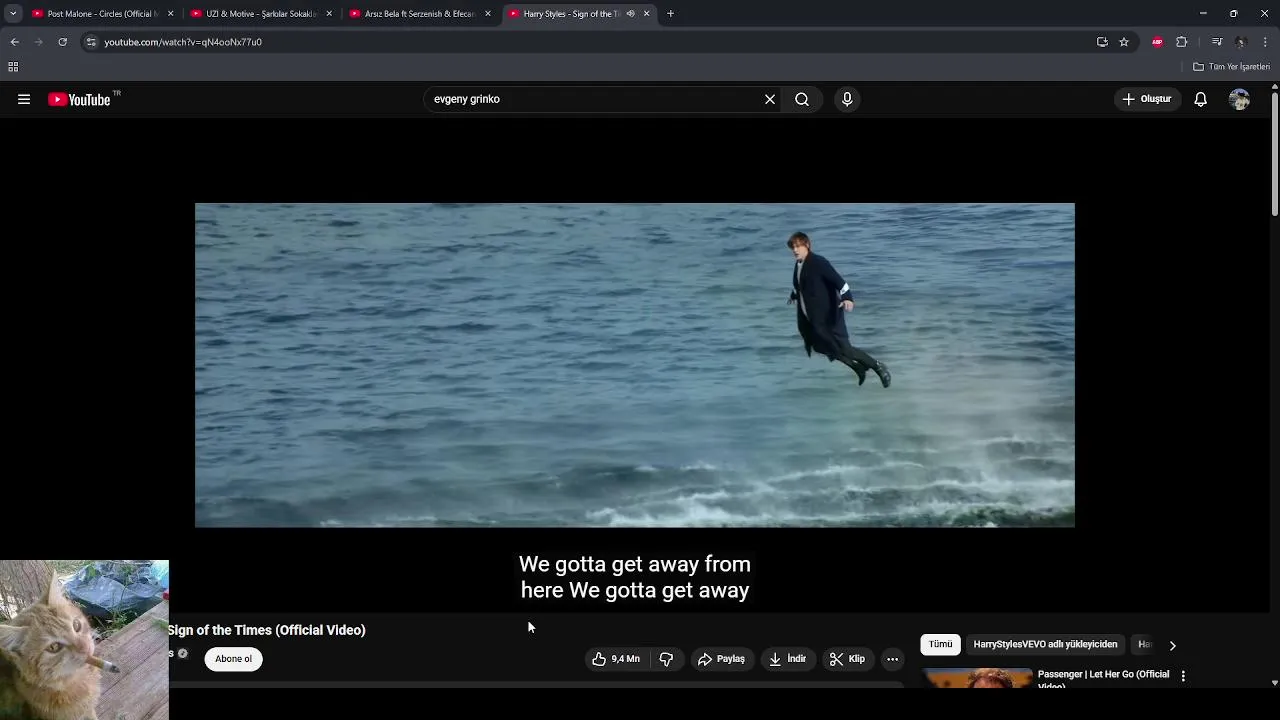Image resolution: width=1280 pixels, height=720 pixels.
Task: Clear the search text with the X
Action: [x=770, y=99]
